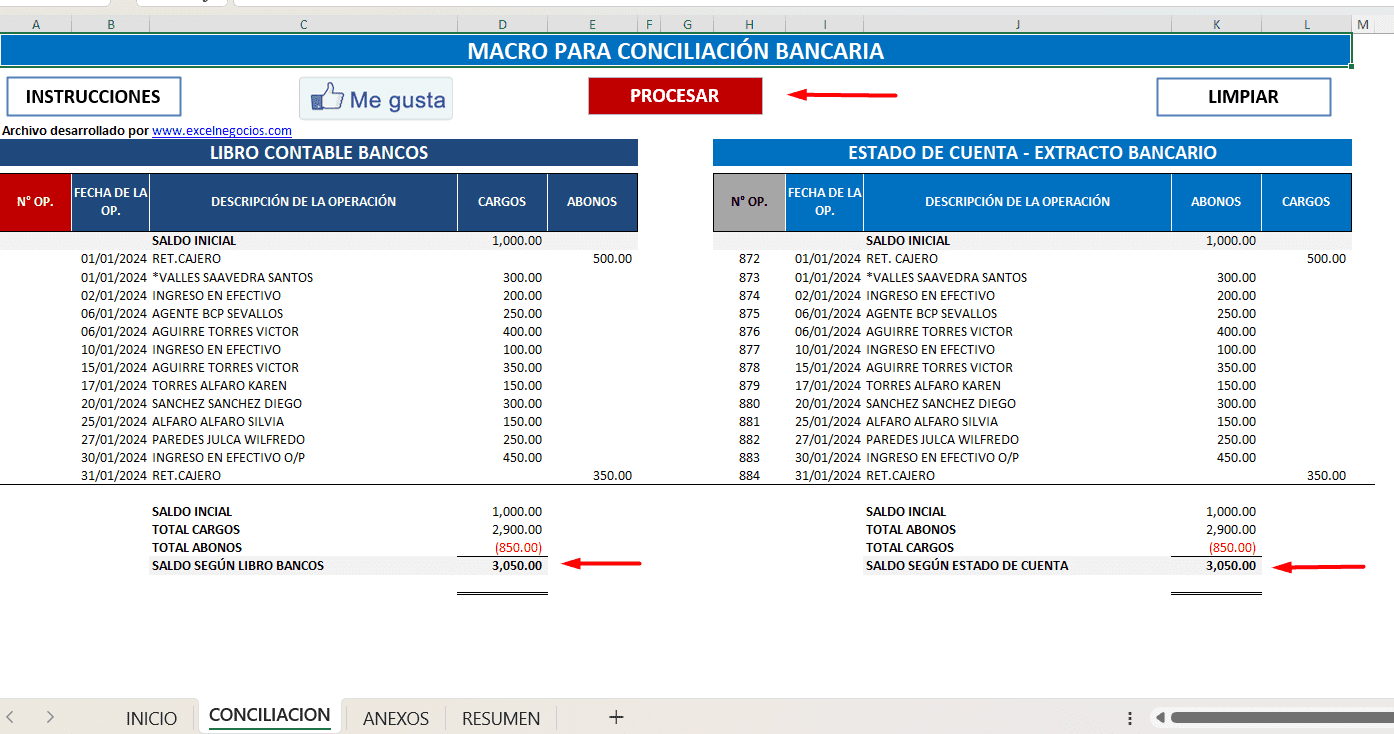Click the three-dot overflow icon near the scrollbar
Screen dimensions: 1394x734
tap(1129, 717)
